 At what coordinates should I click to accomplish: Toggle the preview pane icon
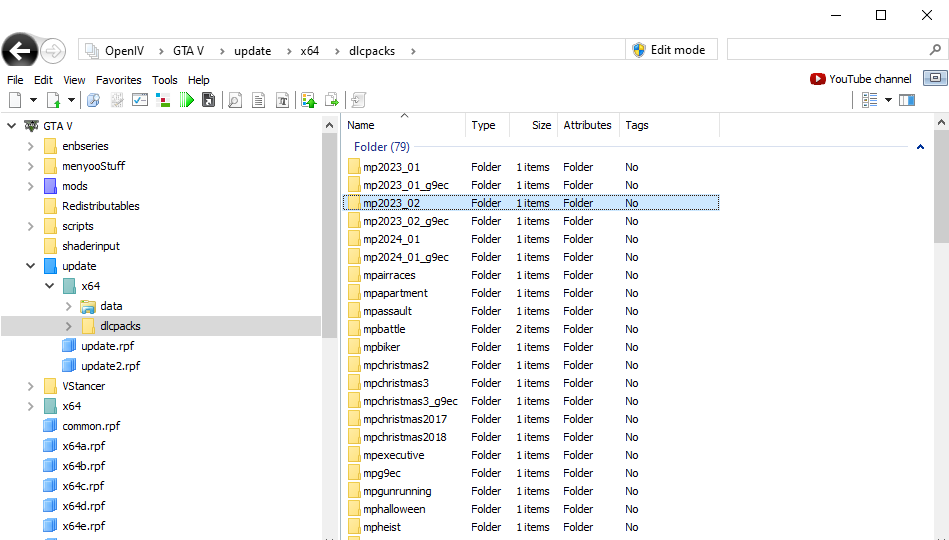click(907, 100)
